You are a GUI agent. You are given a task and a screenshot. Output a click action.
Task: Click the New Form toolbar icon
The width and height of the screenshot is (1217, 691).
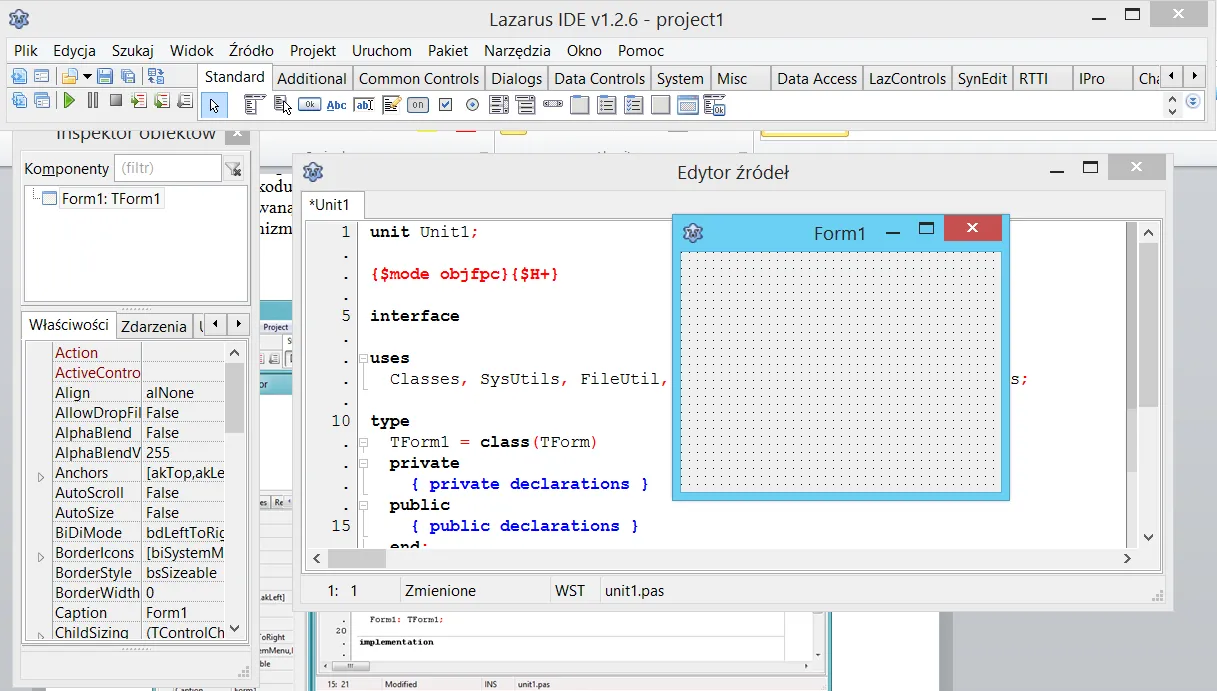coord(42,76)
